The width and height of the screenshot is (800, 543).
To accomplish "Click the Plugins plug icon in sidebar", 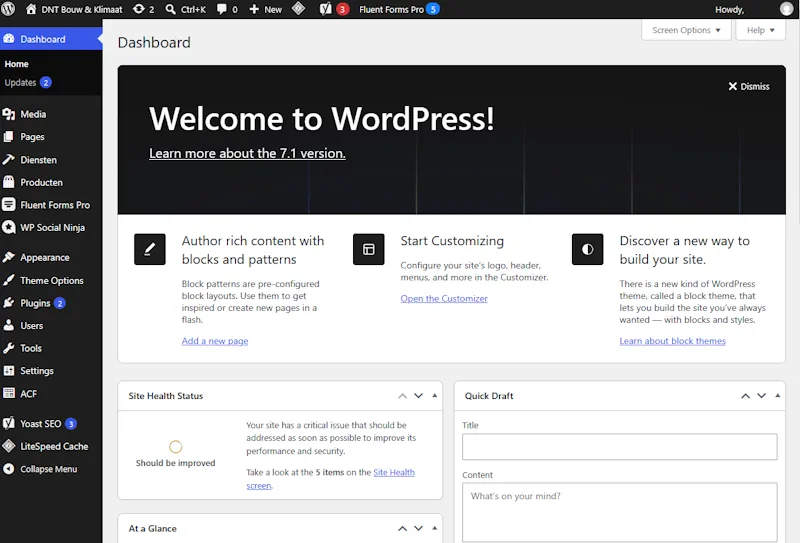I will [9, 303].
